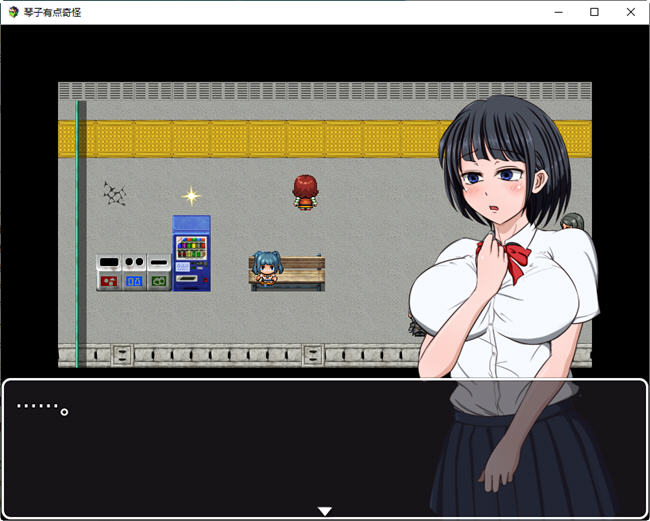This screenshot has width=650, height=521.
Task: Click the recycling bin with green label
Action: pos(159,273)
